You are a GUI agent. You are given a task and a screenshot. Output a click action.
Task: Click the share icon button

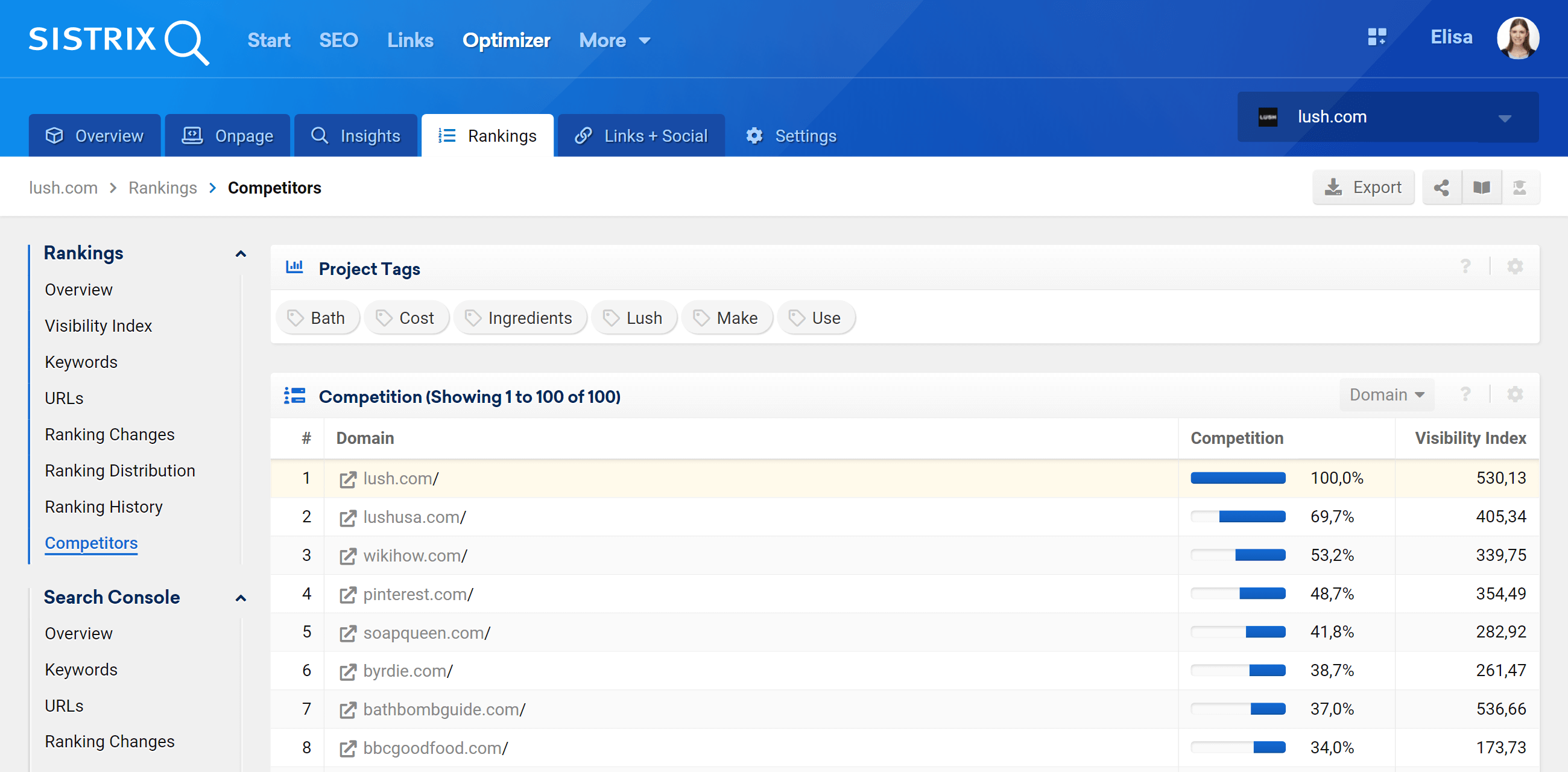[1441, 188]
